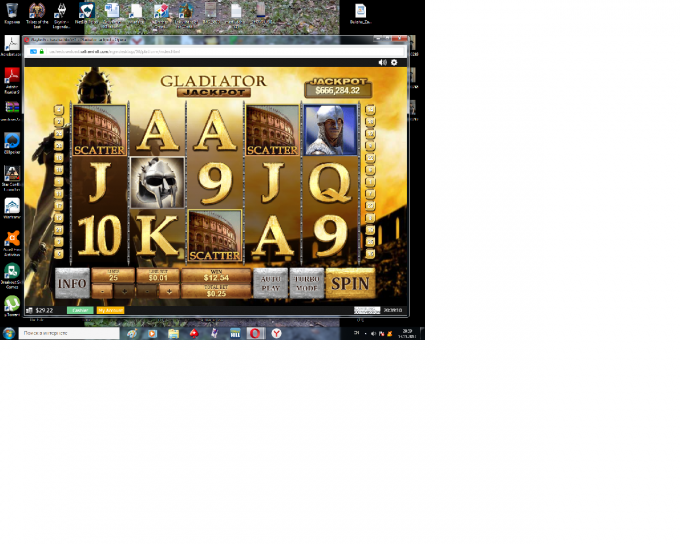Decrease line bet with minus button
Image resolution: width=680 pixels, height=544 pixels.
click(147, 292)
